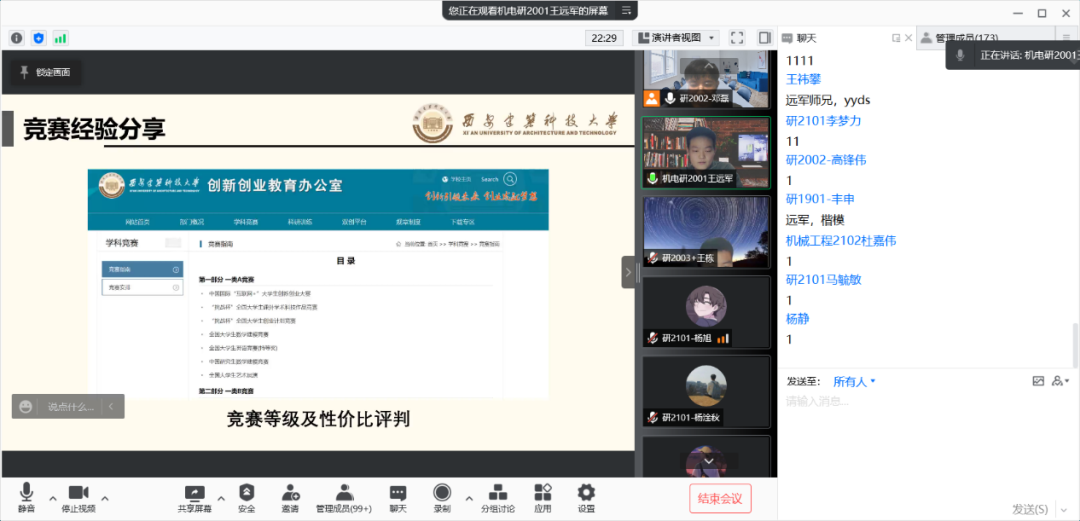The height and width of the screenshot is (521, 1080).
Task: Open the 所有人 recipient dropdown in chat
Action: [x=854, y=381]
